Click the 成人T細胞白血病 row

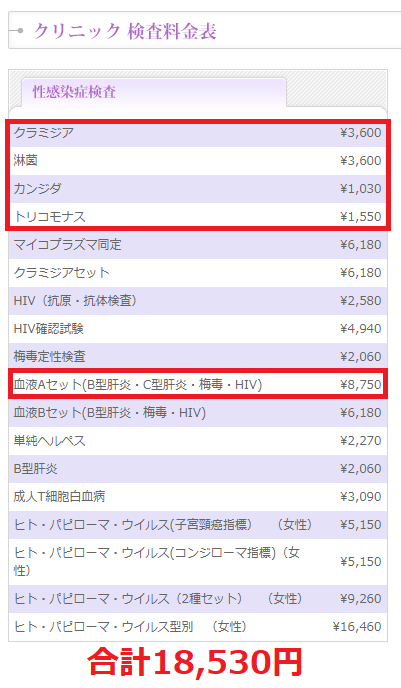pos(198,497)
